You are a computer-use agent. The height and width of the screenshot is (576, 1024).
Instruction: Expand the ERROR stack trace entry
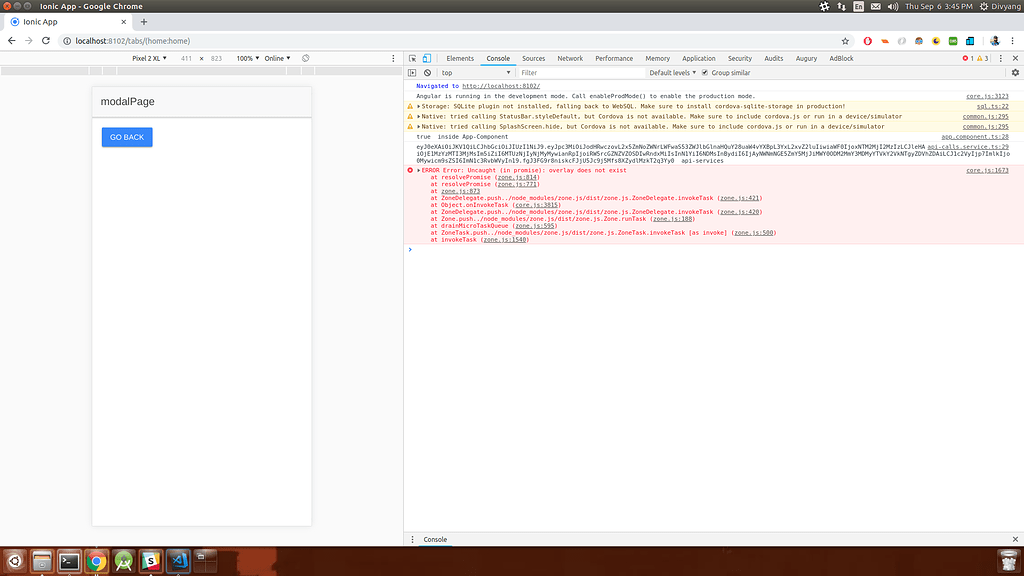pos(418,170)
